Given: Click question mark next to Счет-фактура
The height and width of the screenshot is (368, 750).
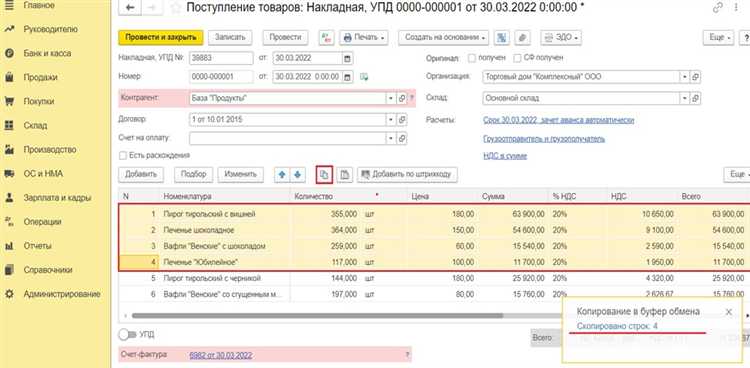Looking at the screenshot, I should (407, 355).
